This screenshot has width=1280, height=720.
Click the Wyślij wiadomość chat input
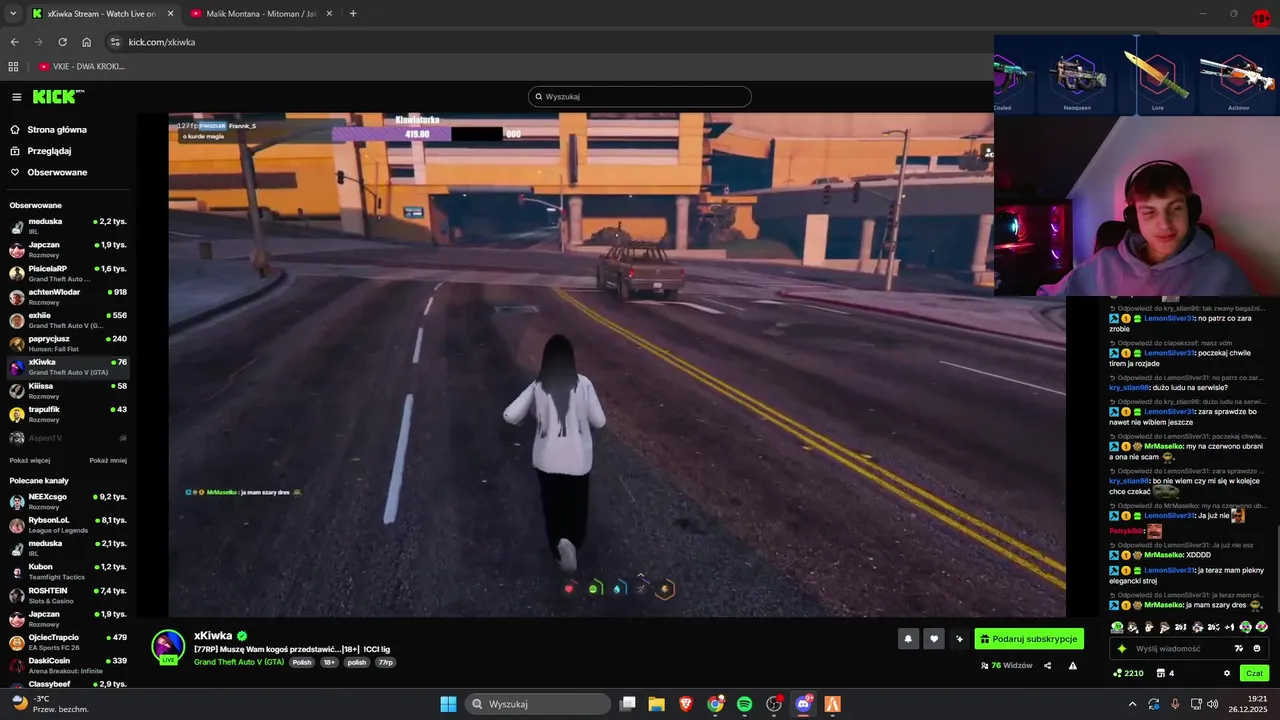pyautogui.click(x=1189, y=648)
